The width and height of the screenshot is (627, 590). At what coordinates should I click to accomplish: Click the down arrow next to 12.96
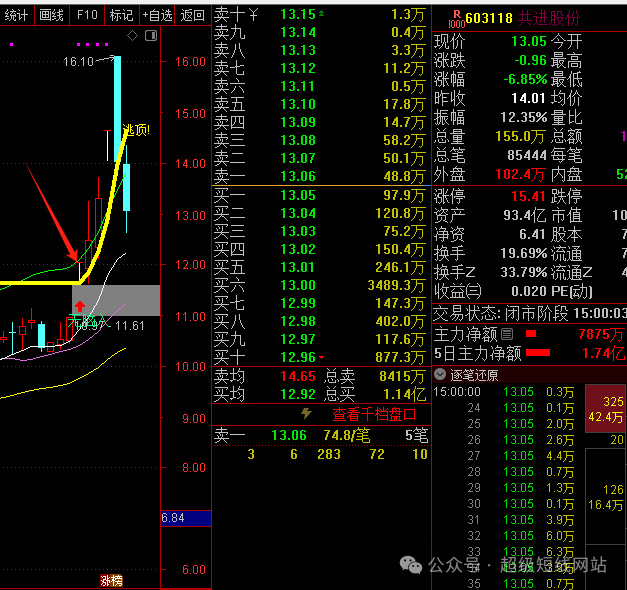321,358
